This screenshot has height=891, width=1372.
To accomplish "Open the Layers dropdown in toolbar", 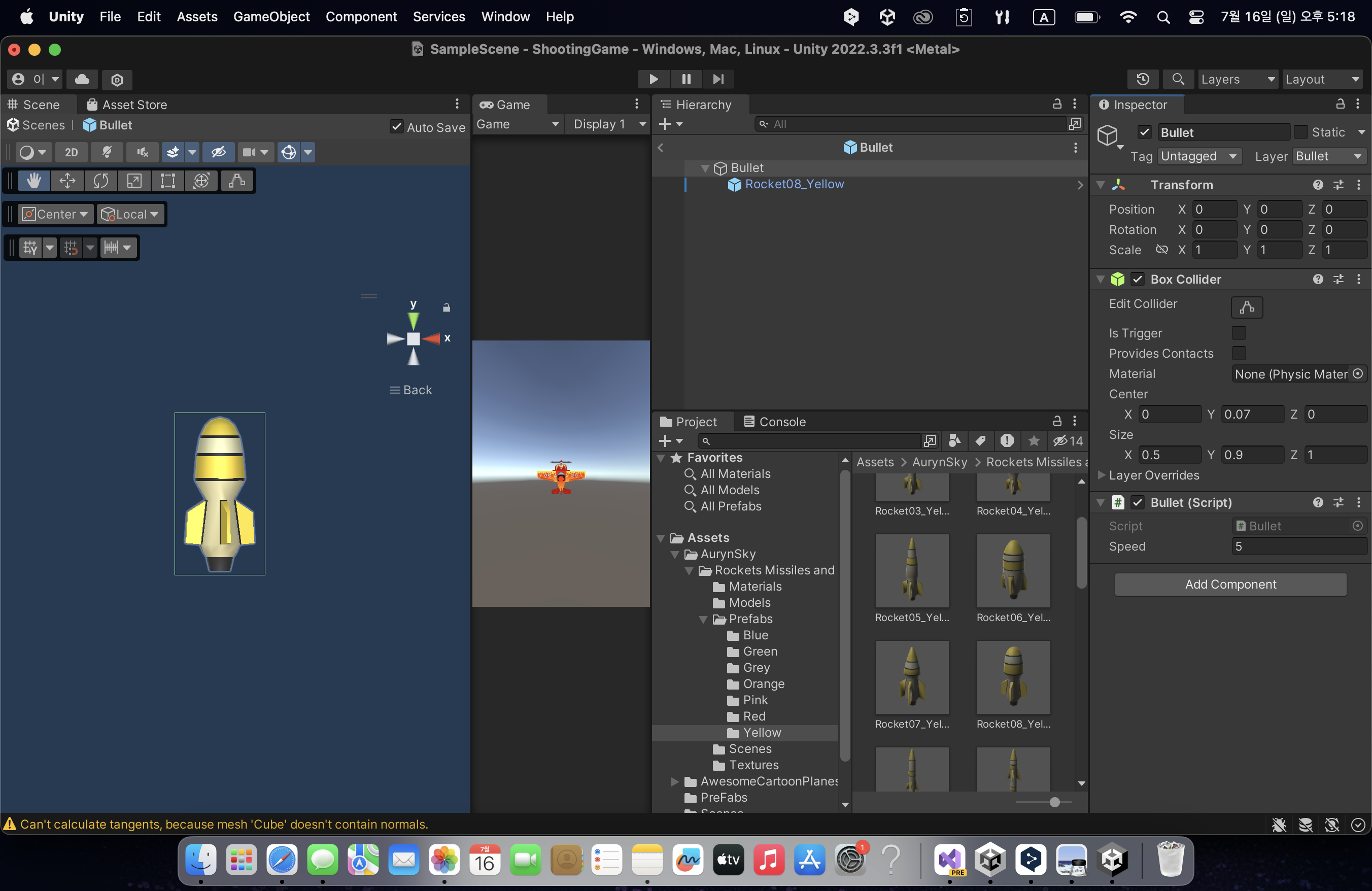I will (x=1237, y=79).
